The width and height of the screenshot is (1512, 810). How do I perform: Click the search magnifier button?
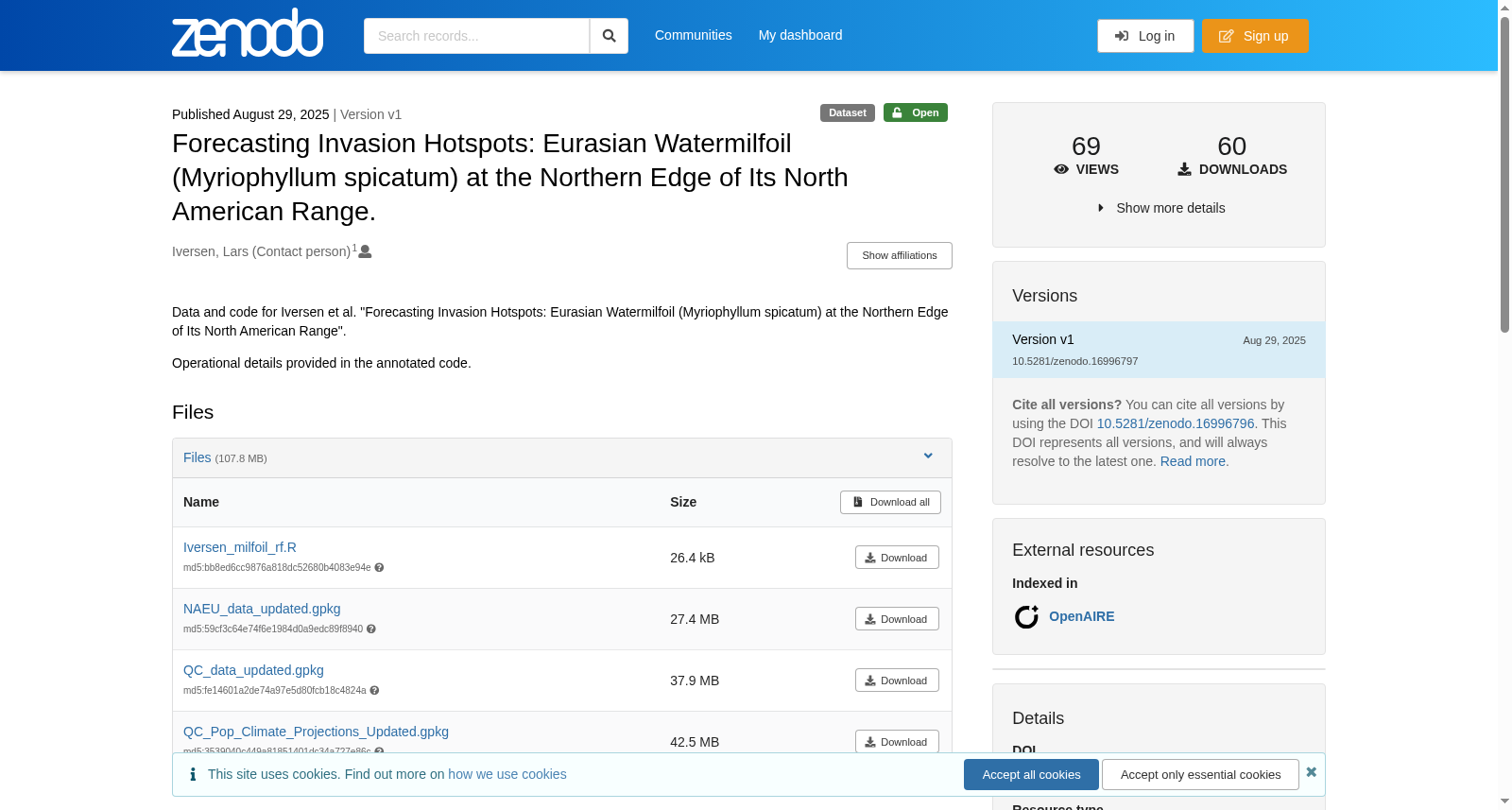point(610,36)
